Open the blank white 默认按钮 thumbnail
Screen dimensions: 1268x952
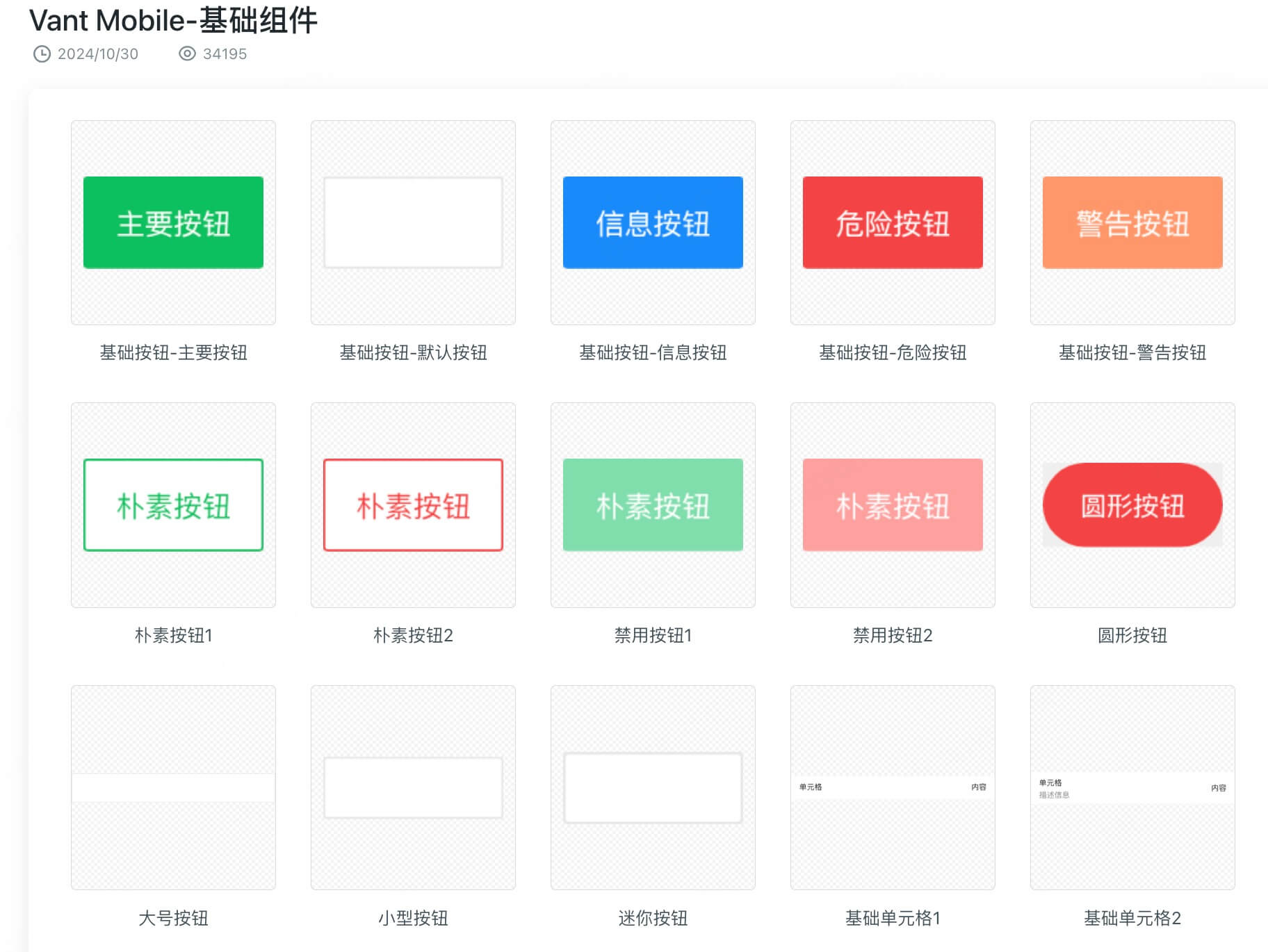point(413,222)
